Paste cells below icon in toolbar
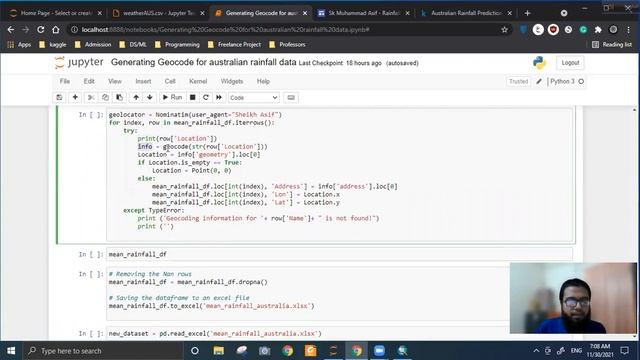640x360 pixels. 120,98
